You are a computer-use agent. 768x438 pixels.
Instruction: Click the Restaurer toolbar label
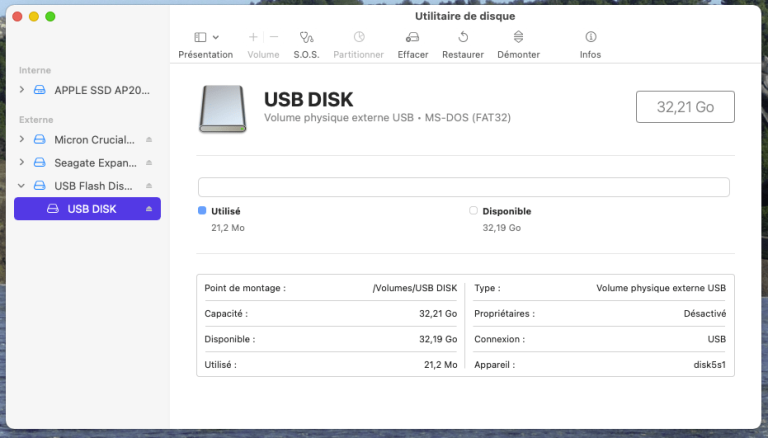463,54
